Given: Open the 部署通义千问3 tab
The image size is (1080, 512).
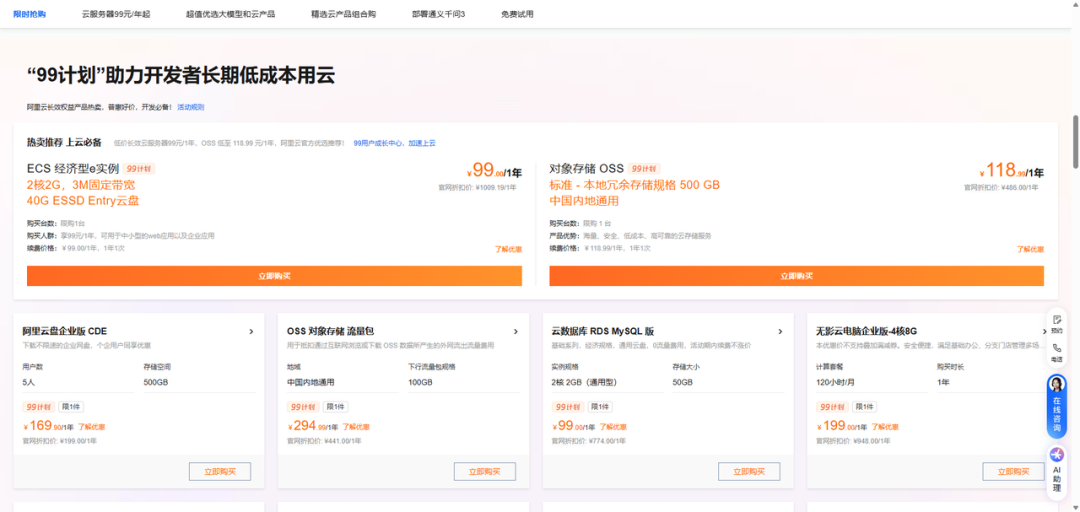Looking at the screenshot, I should coord(439,14).
